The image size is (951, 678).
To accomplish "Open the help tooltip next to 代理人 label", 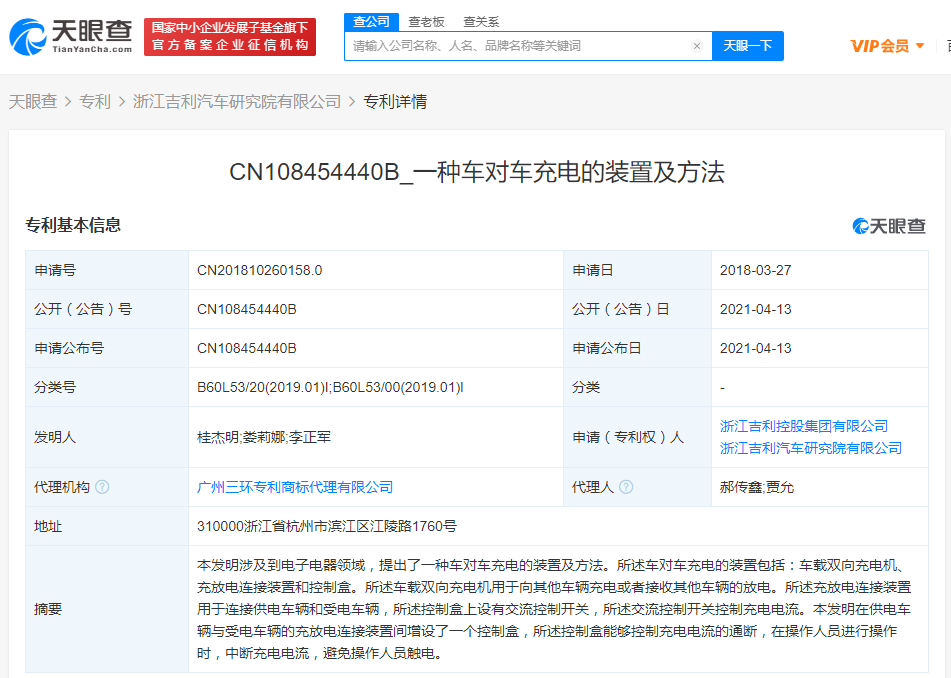I will [627, 487].
